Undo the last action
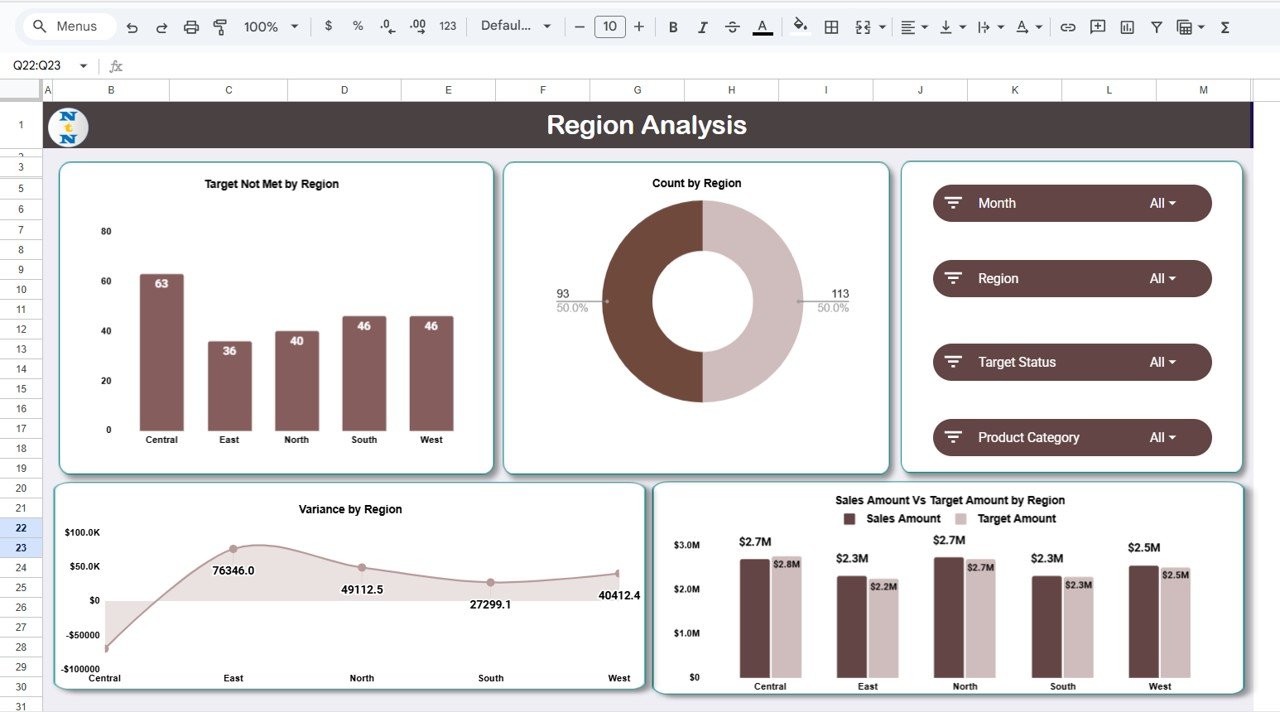 coord(133,26)
